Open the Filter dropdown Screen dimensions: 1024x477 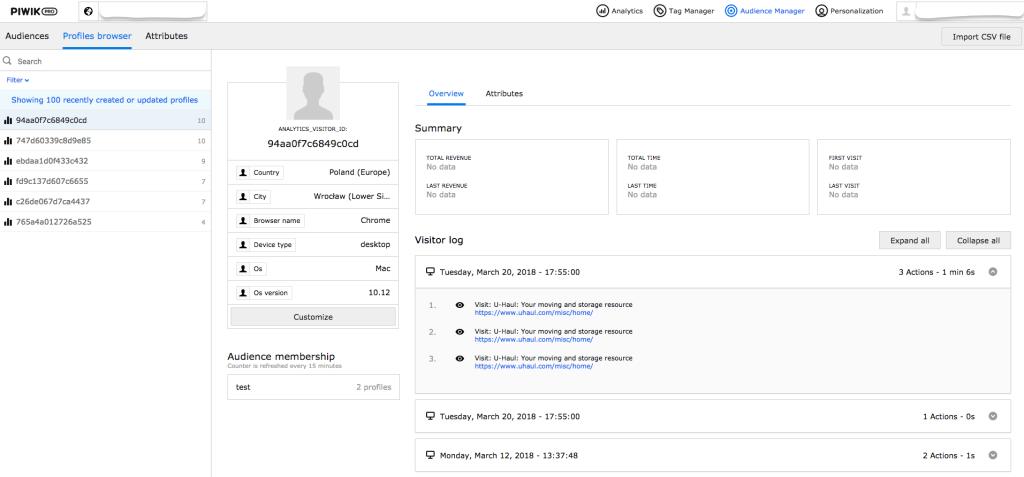point(18,80)
